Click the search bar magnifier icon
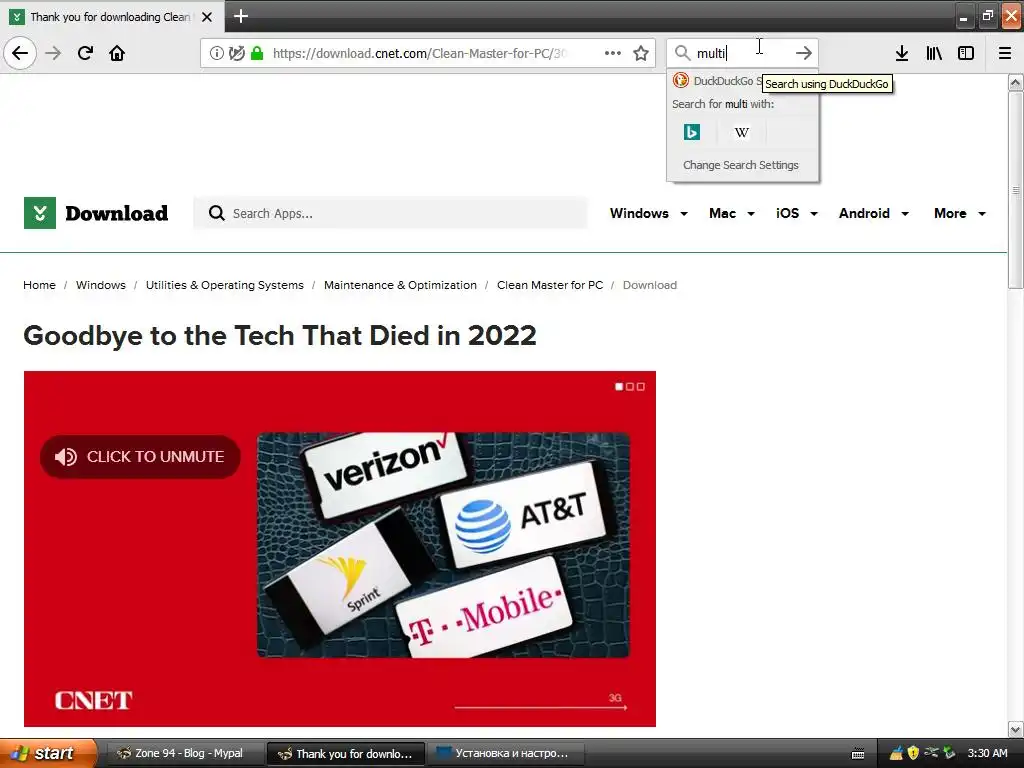The height and width of the screenshot is (768, 1024). [682, 53]
